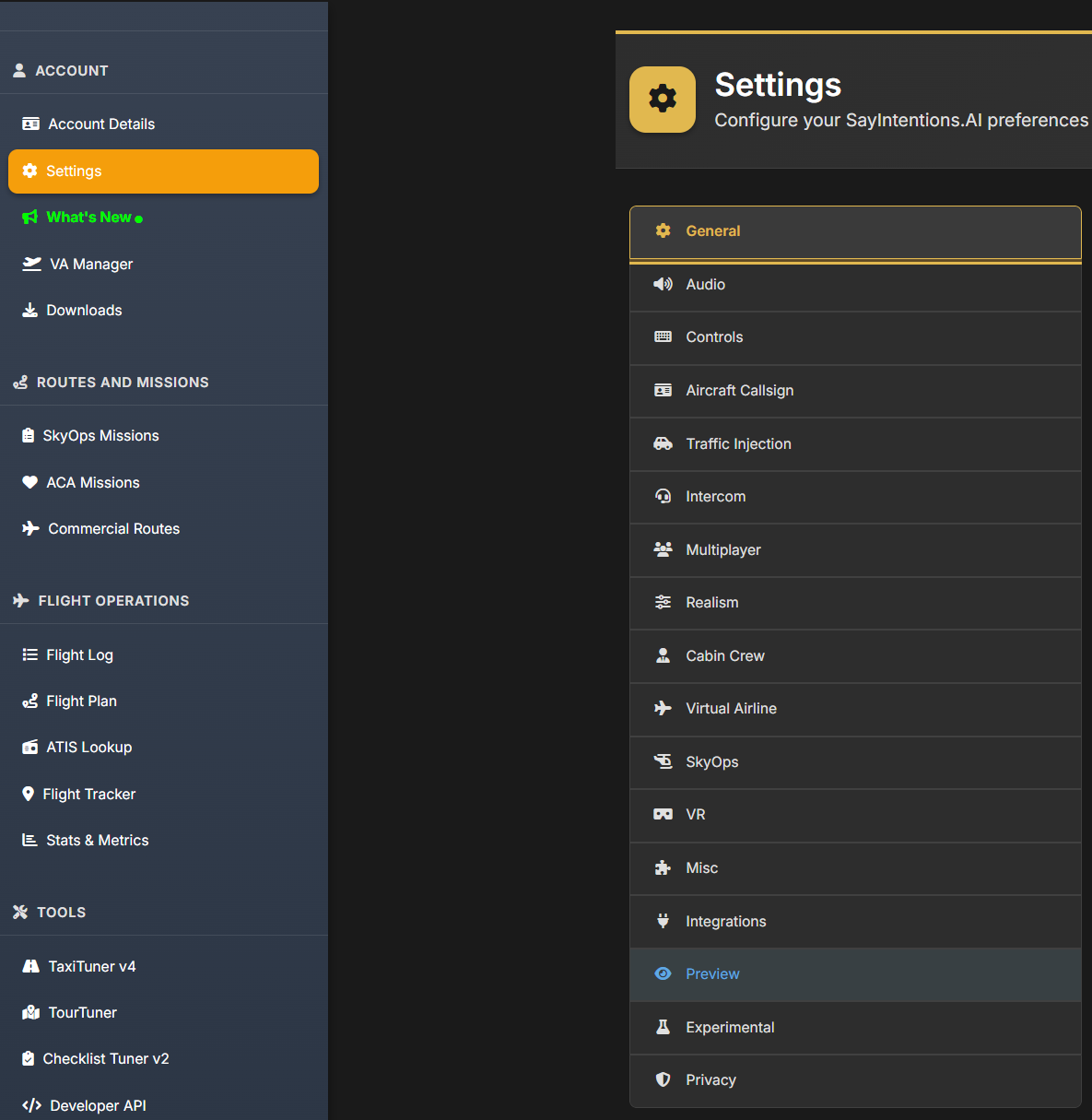Click the Commercial Routes airplane icon

[31, 528]
